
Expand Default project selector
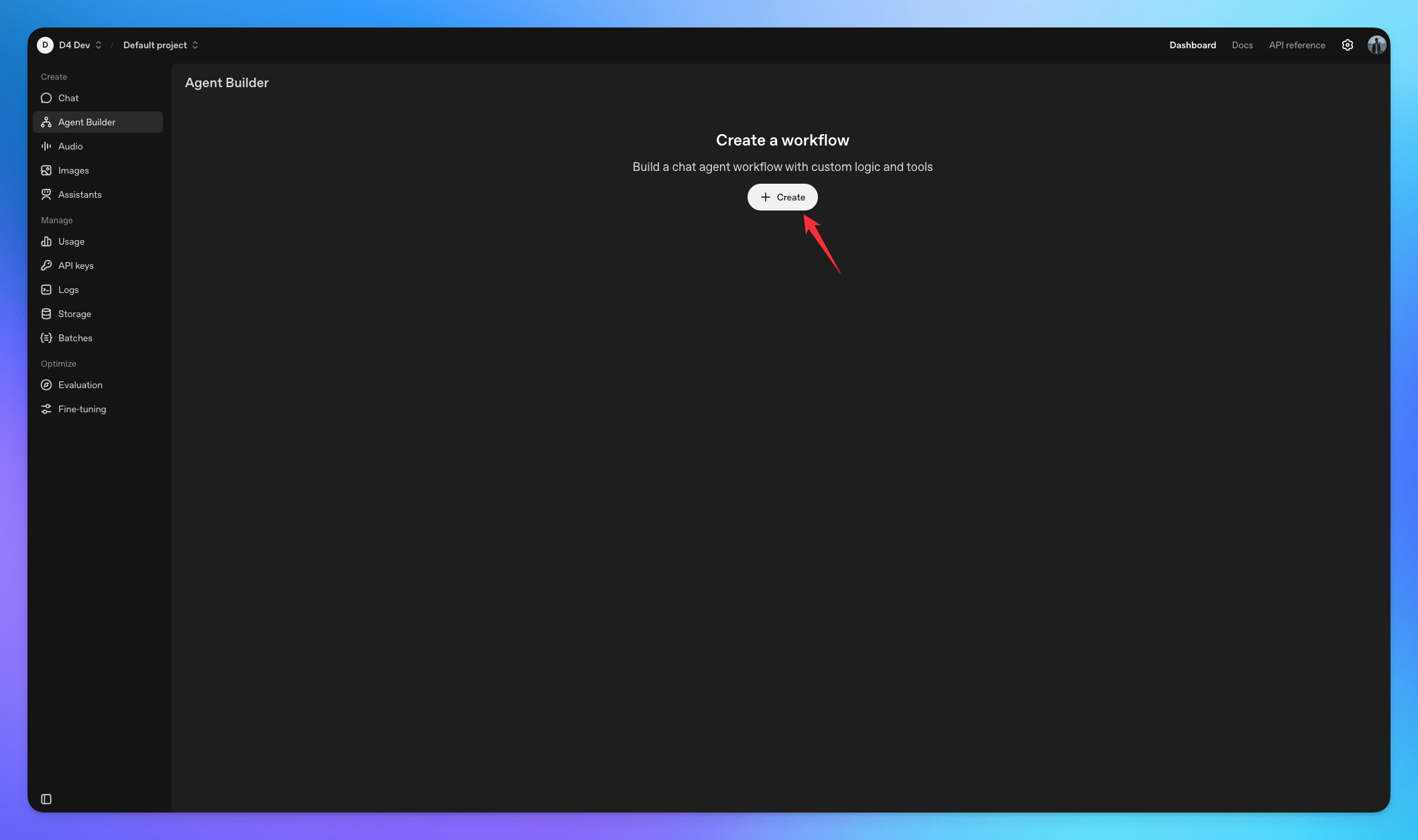[x=160, y=45]
